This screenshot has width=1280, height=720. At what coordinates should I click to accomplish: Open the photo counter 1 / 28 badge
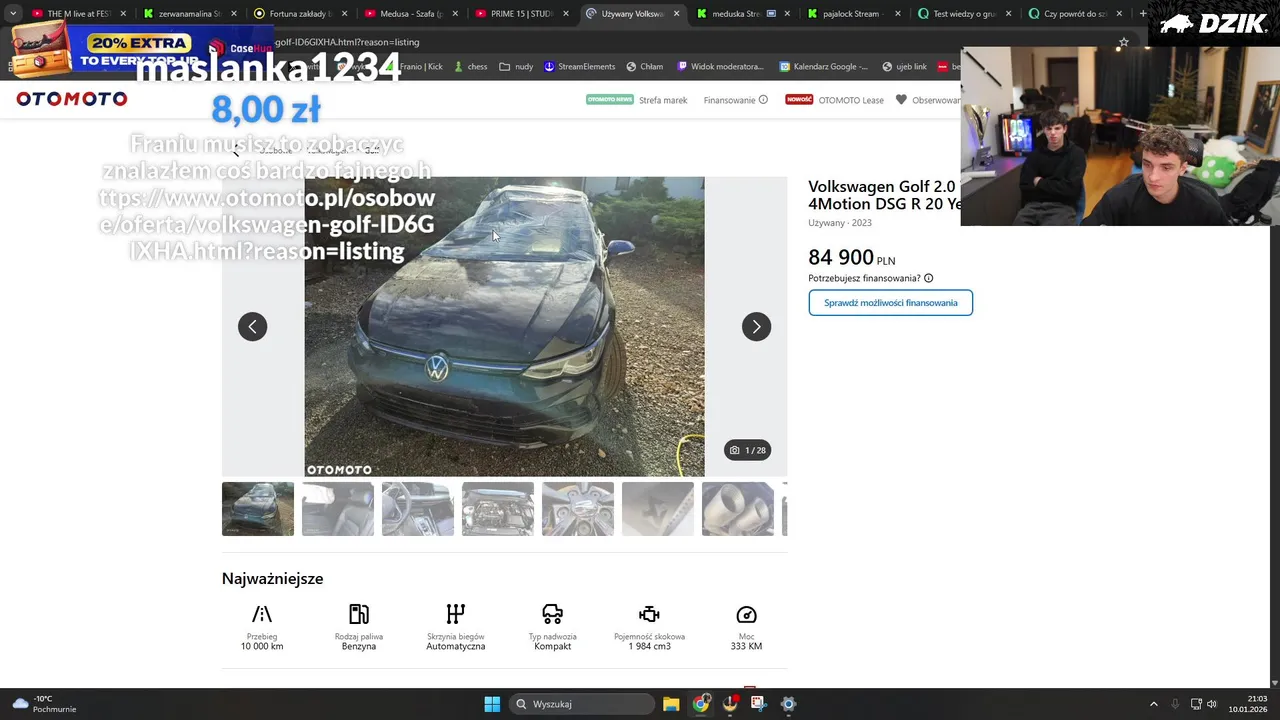tap(748, 450)
